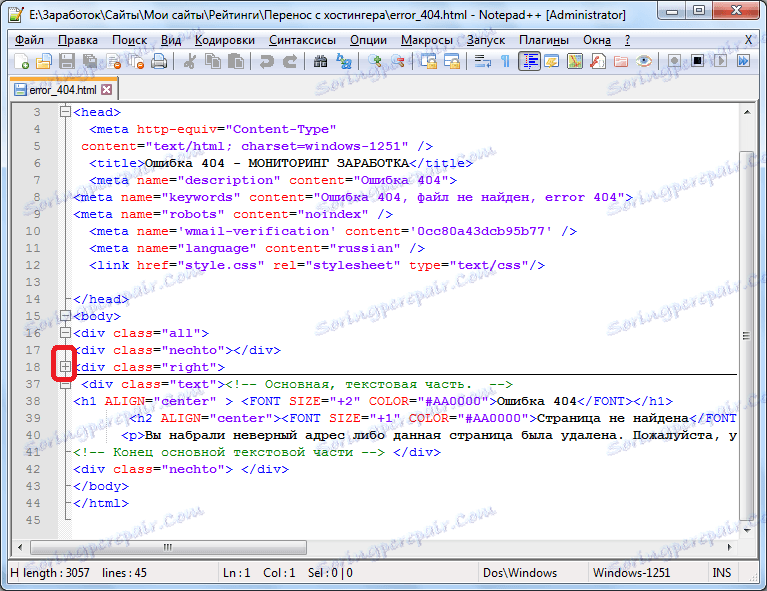Screen dimensions: 767x591
Task: Open the Вид menu
Action: point(171,40)
